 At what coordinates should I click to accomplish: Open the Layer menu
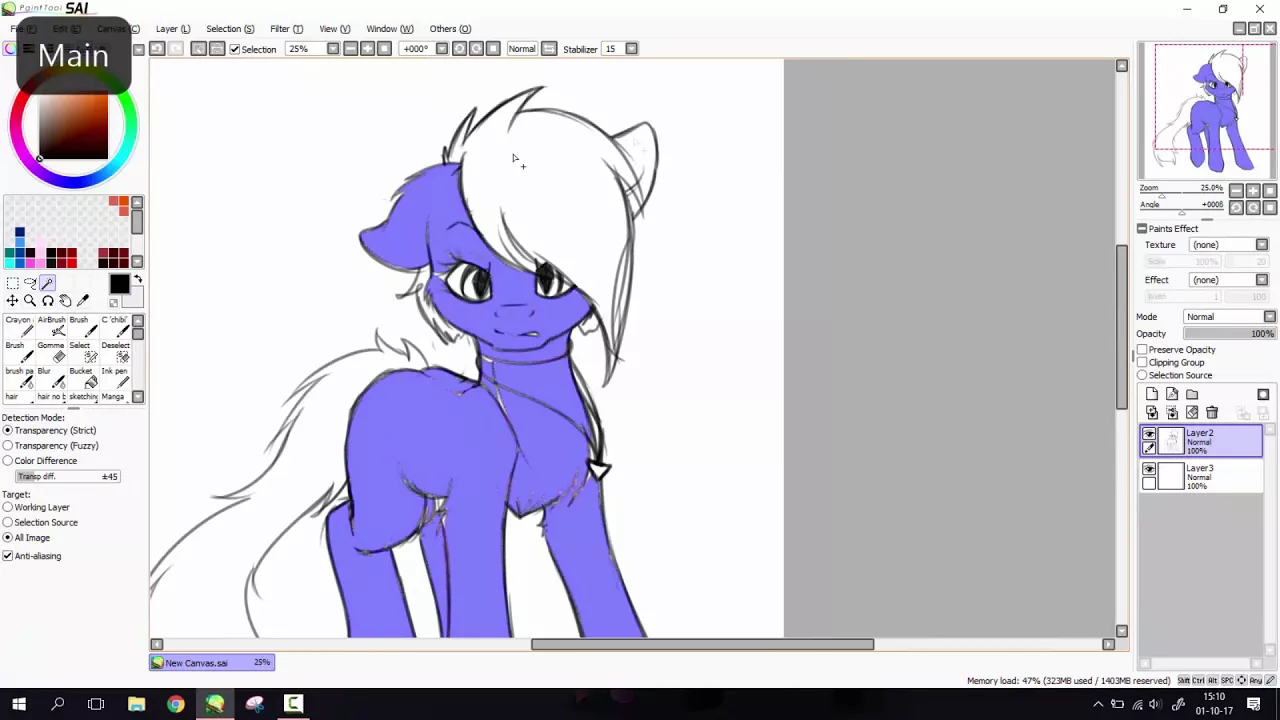(x=173, y=29)
